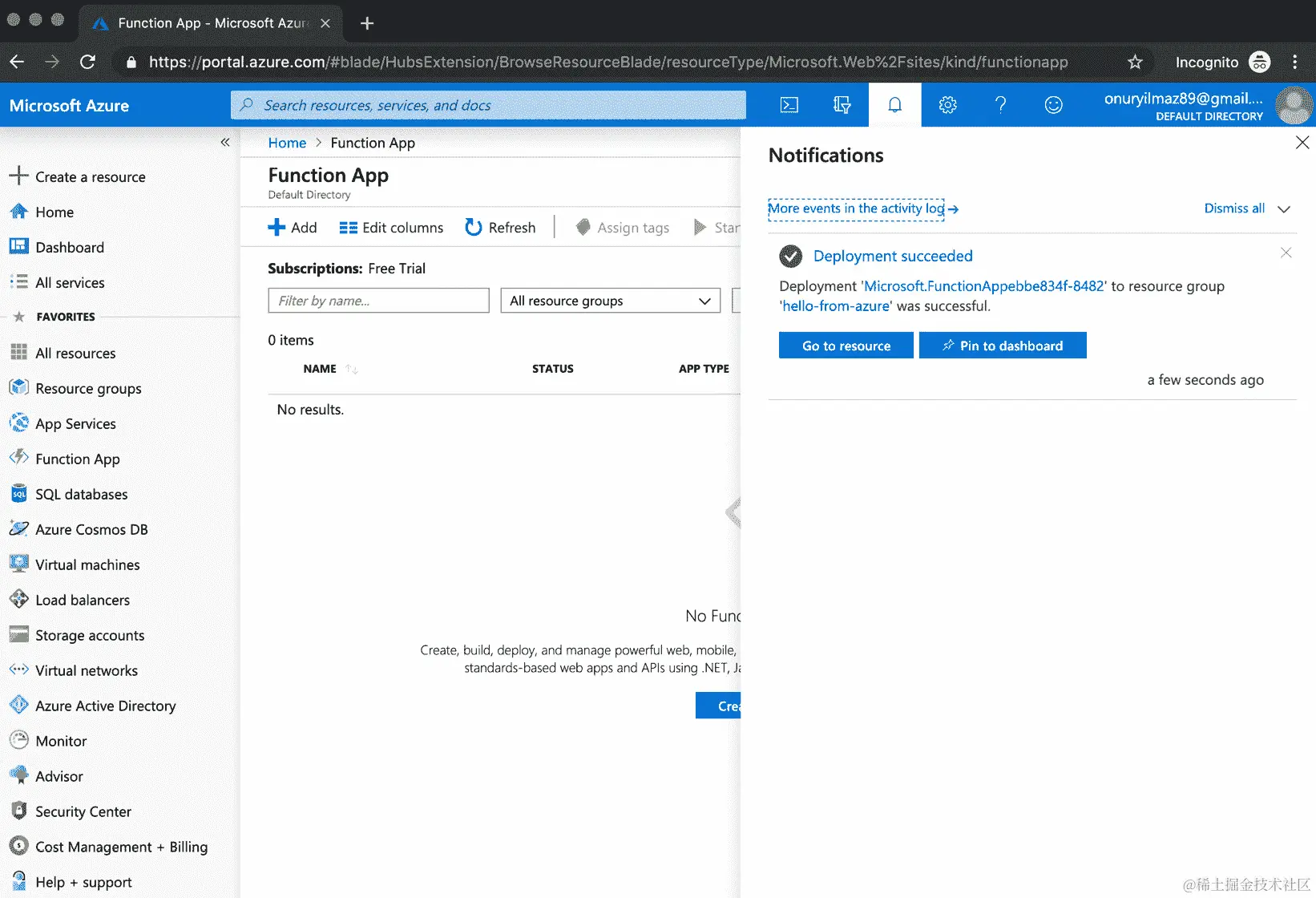This screenshot has width=1316, height=898.
Task: Click Home breadcrumb link
Action: pos(287,143)
